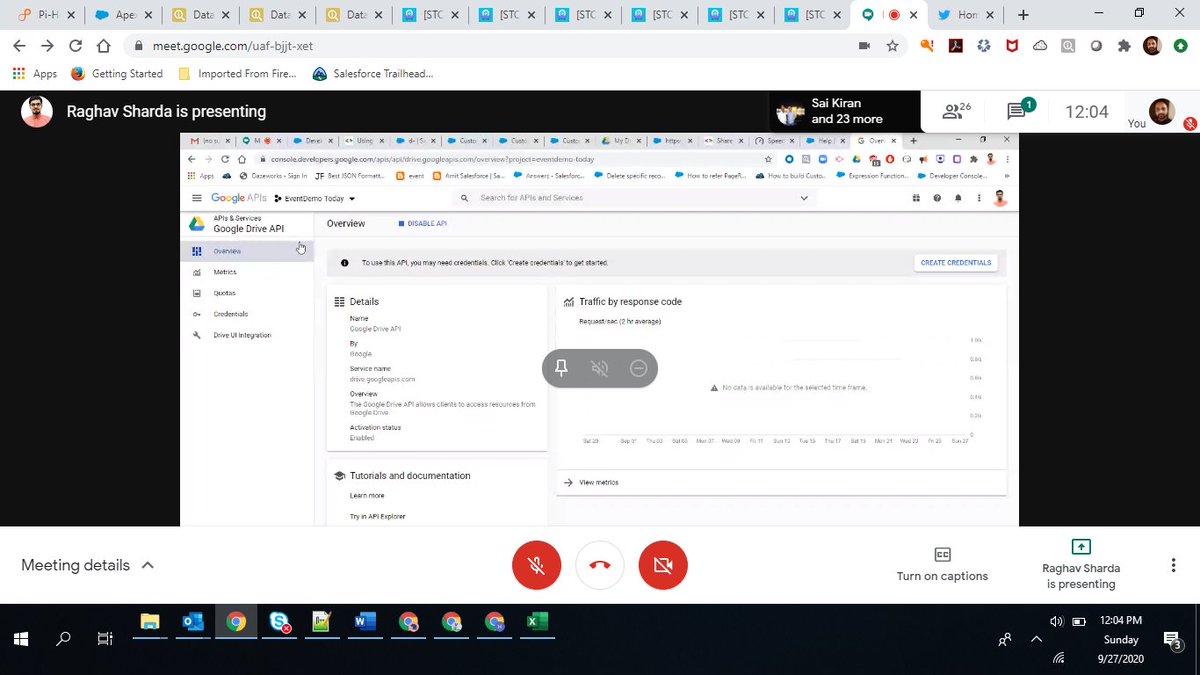Click DISABLE API in presented screen
The height and width of the screenshot is (675, 1200).
point(422,224)
